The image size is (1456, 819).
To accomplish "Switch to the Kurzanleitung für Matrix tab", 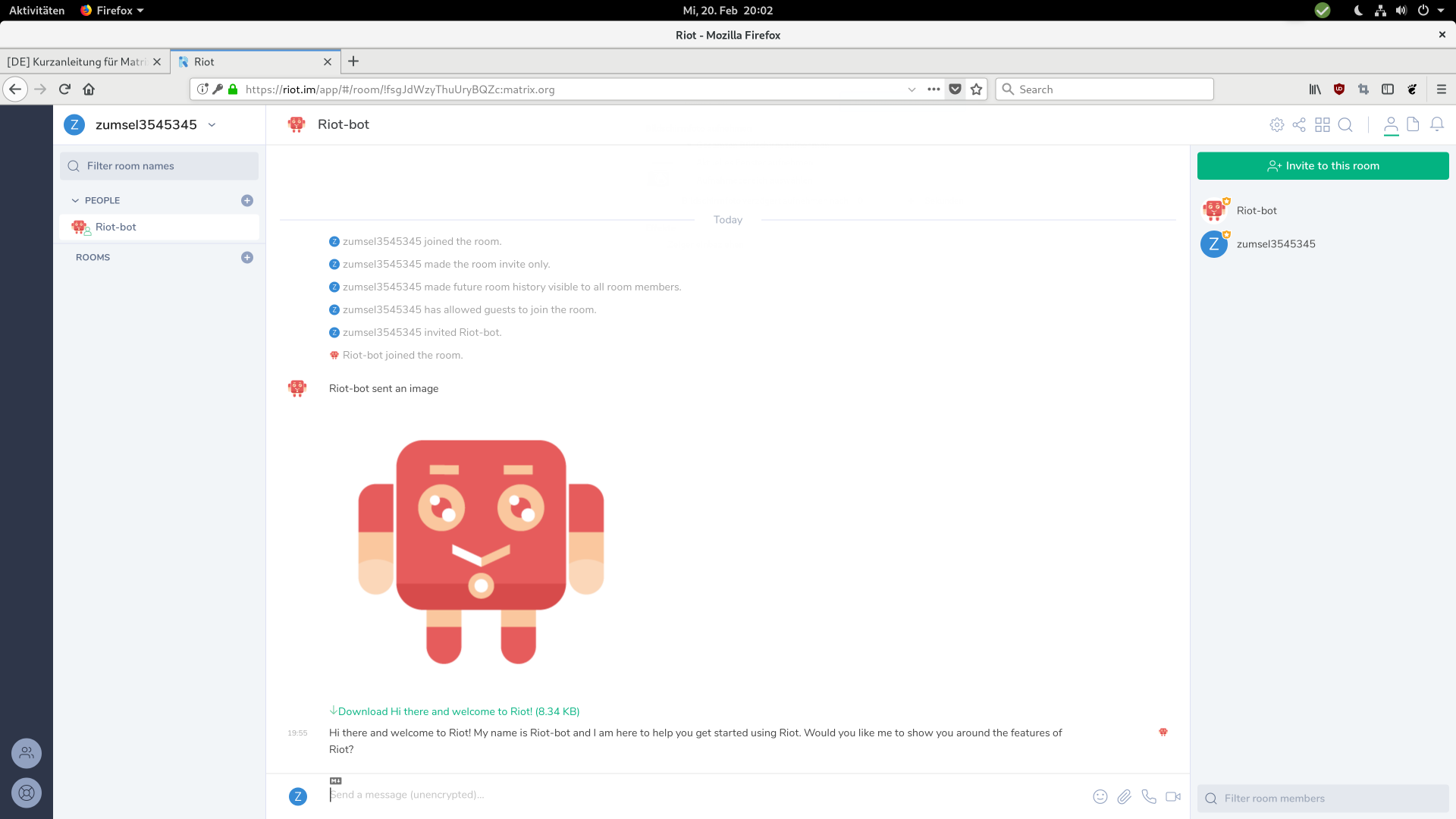I will click(77, 62).
